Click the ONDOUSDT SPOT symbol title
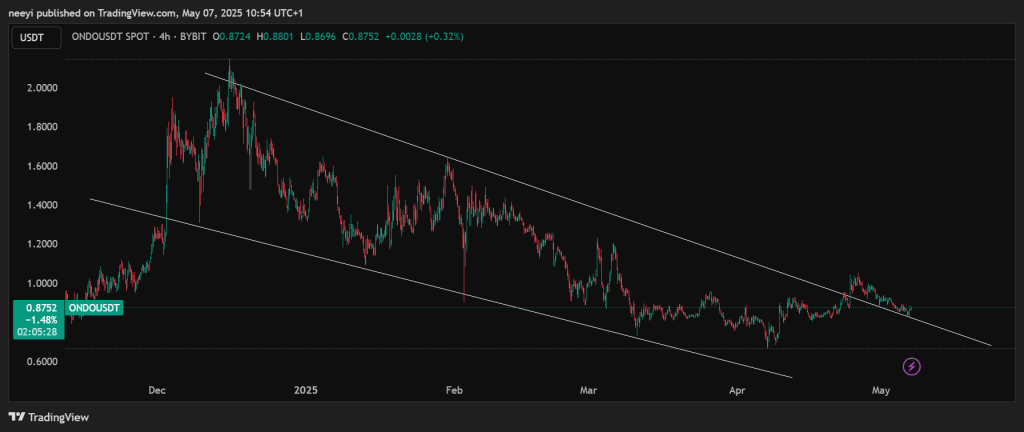The height and width of the screenshot is (432, 1024). [x=108, y=37]
